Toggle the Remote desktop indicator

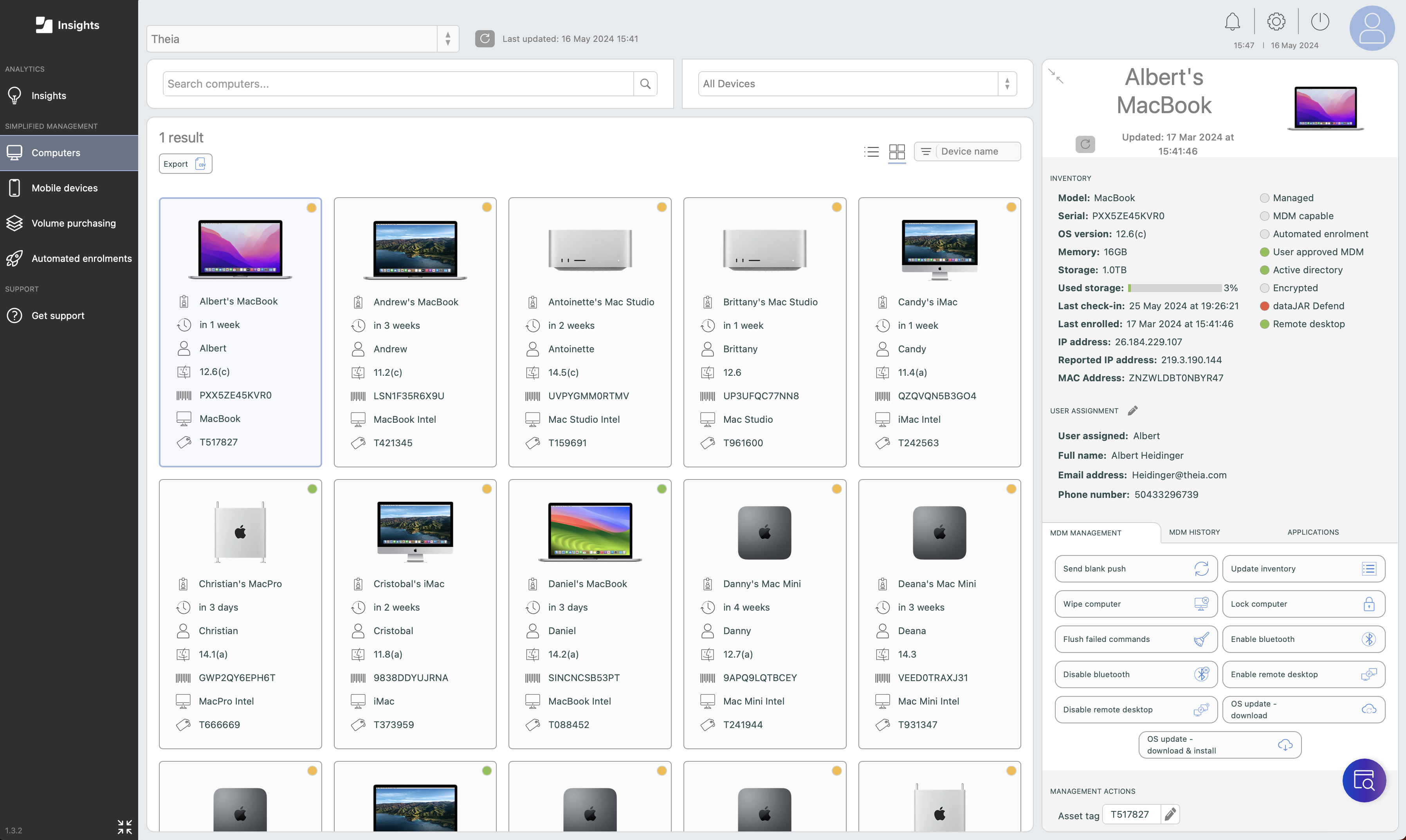(x=1264, y=324)
